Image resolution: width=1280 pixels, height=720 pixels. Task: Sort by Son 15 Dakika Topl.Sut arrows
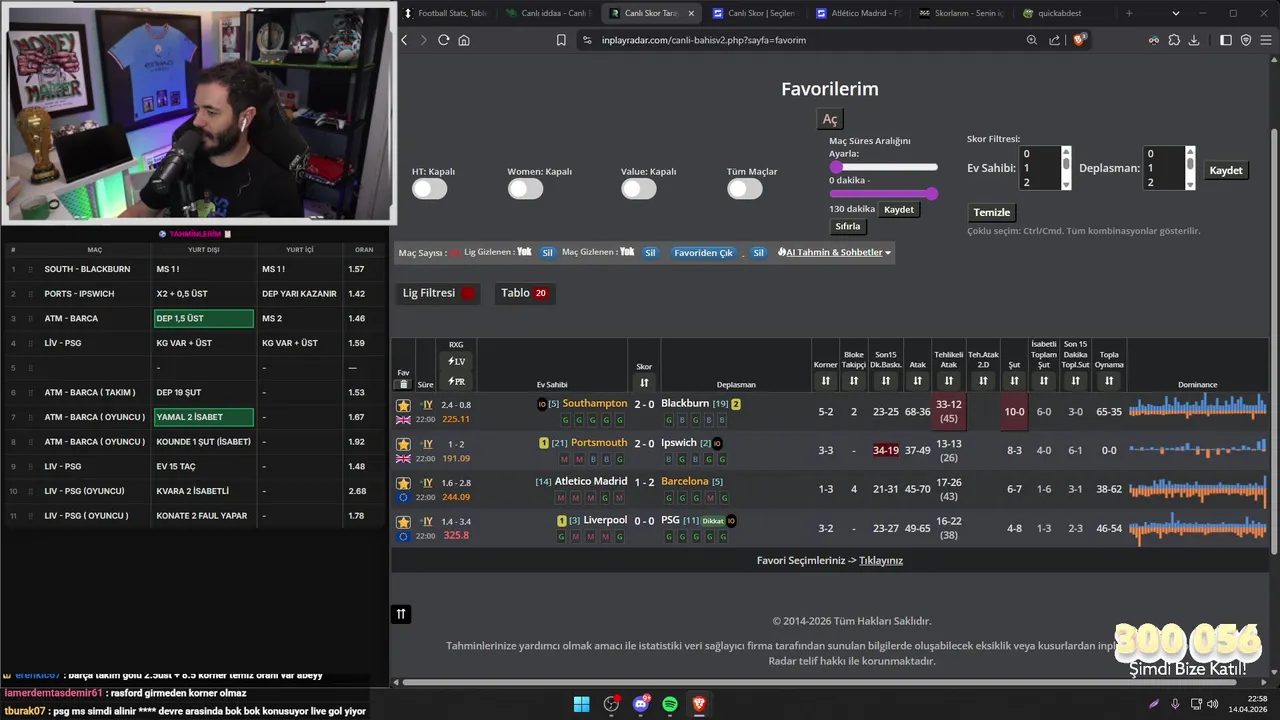pyautogui.click(x=1075, y=381)
